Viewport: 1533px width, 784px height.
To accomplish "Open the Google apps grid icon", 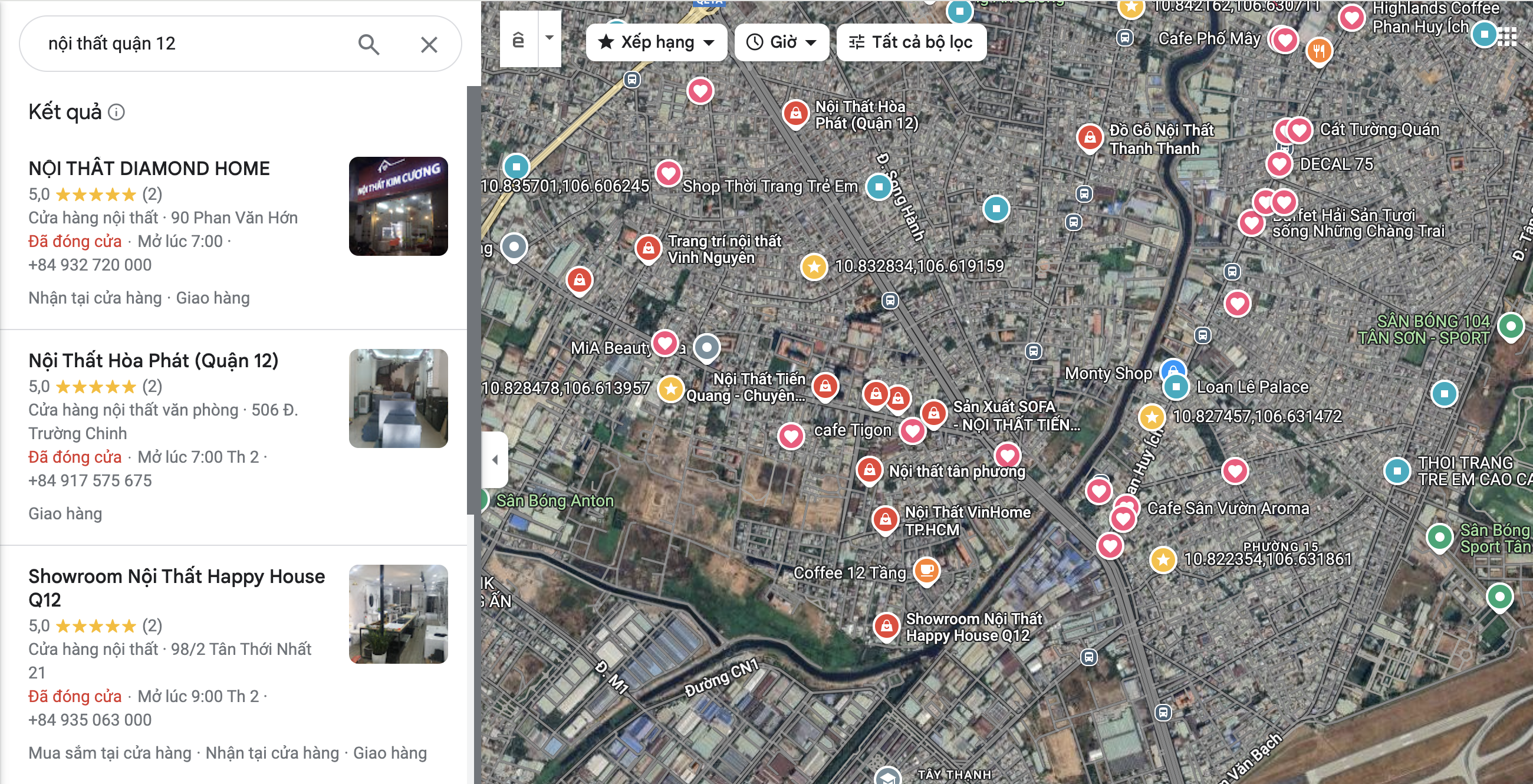I will (x=1506, y=37).
